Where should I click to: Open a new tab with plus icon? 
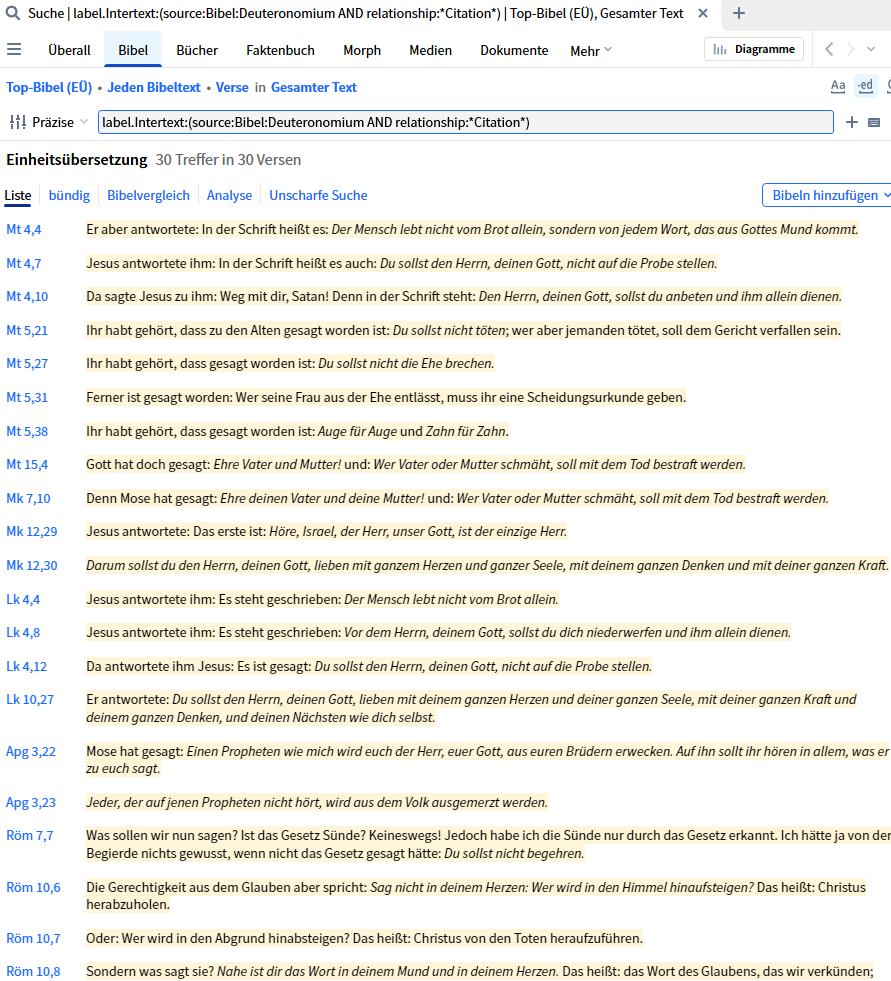(x=739, y=13)
